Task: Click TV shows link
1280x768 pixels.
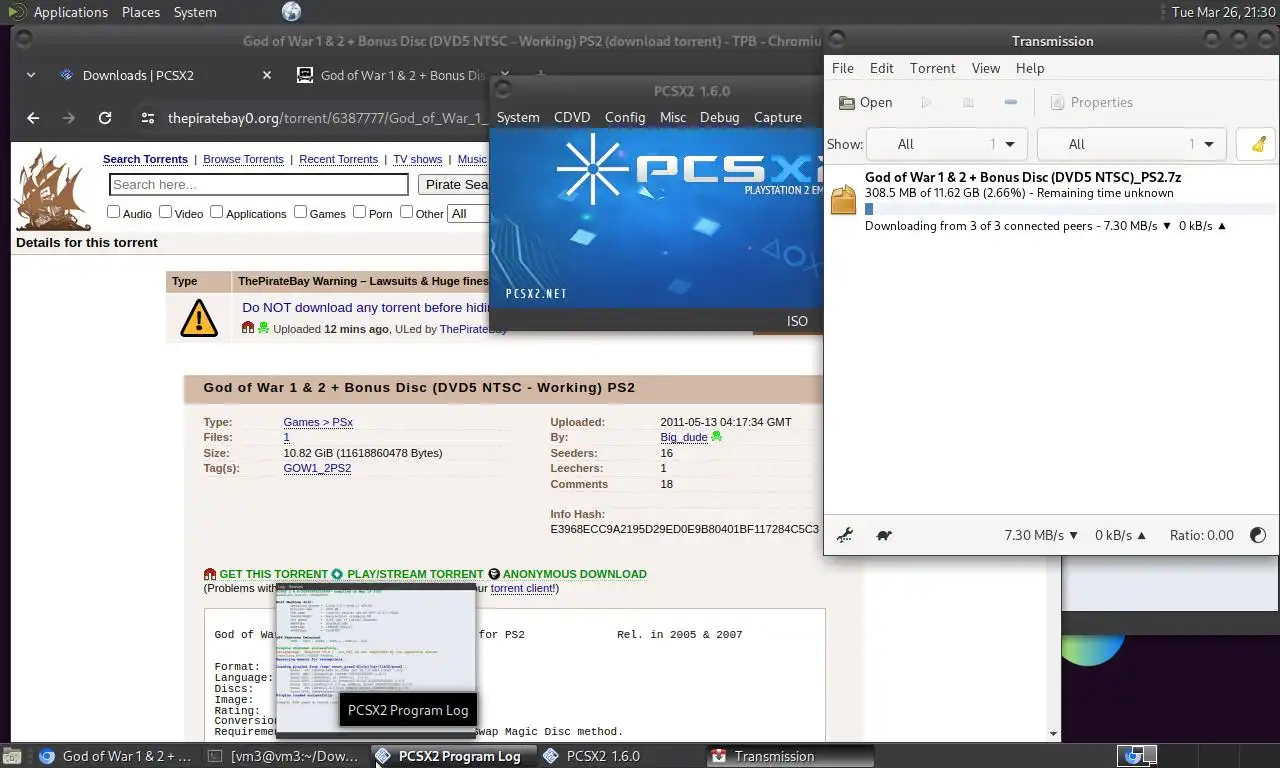Action: point(418,159)
